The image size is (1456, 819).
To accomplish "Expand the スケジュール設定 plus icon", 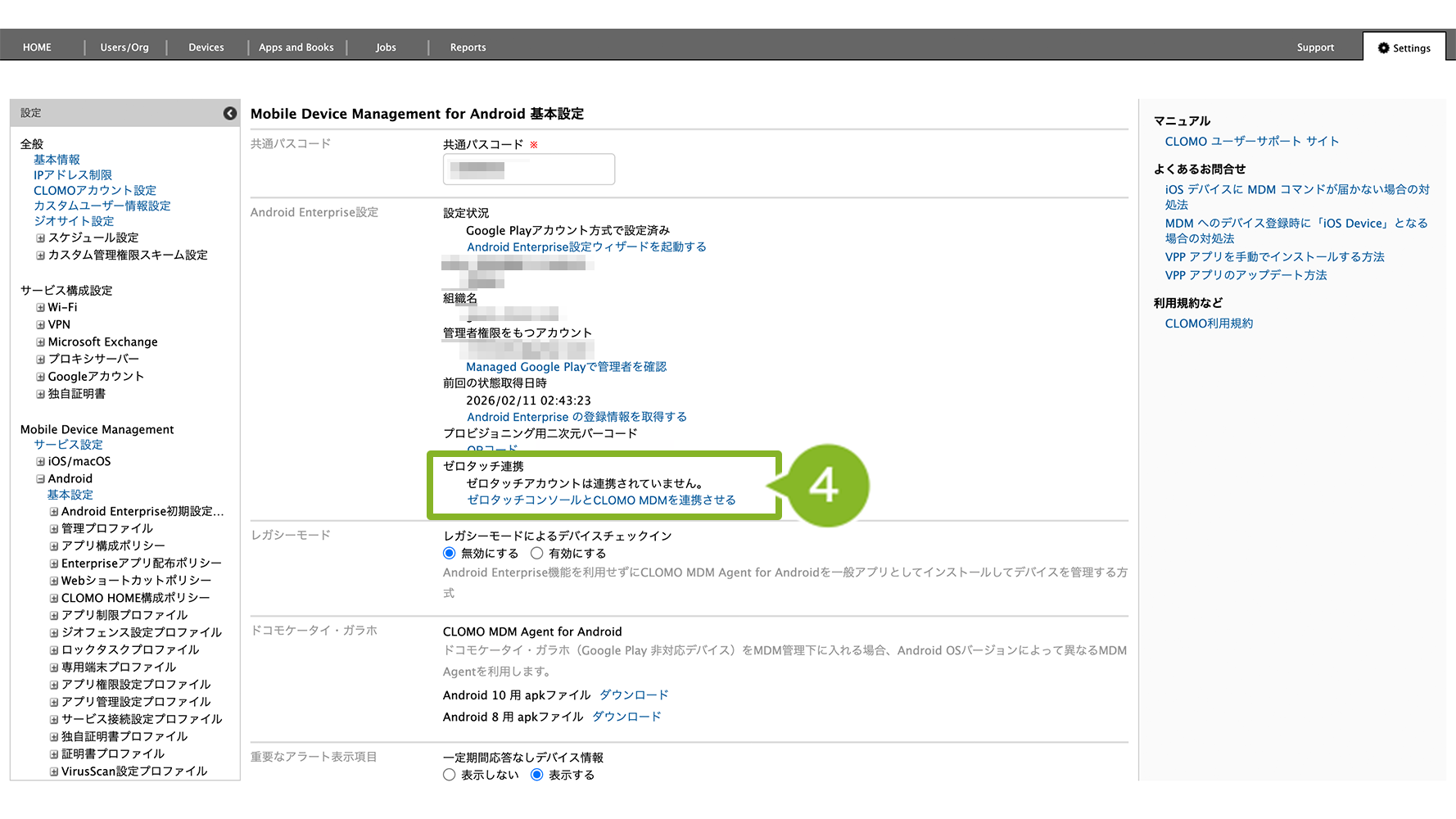I will pos(40,238).
